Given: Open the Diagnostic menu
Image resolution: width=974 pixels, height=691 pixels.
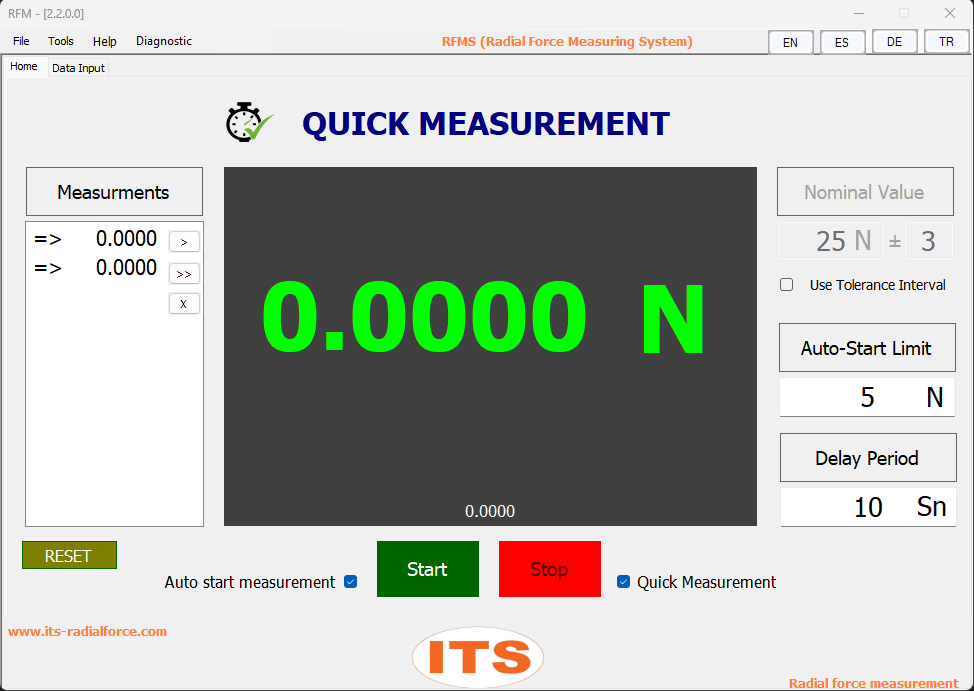Looking at the screenshot, I should [x=164, y=41].
